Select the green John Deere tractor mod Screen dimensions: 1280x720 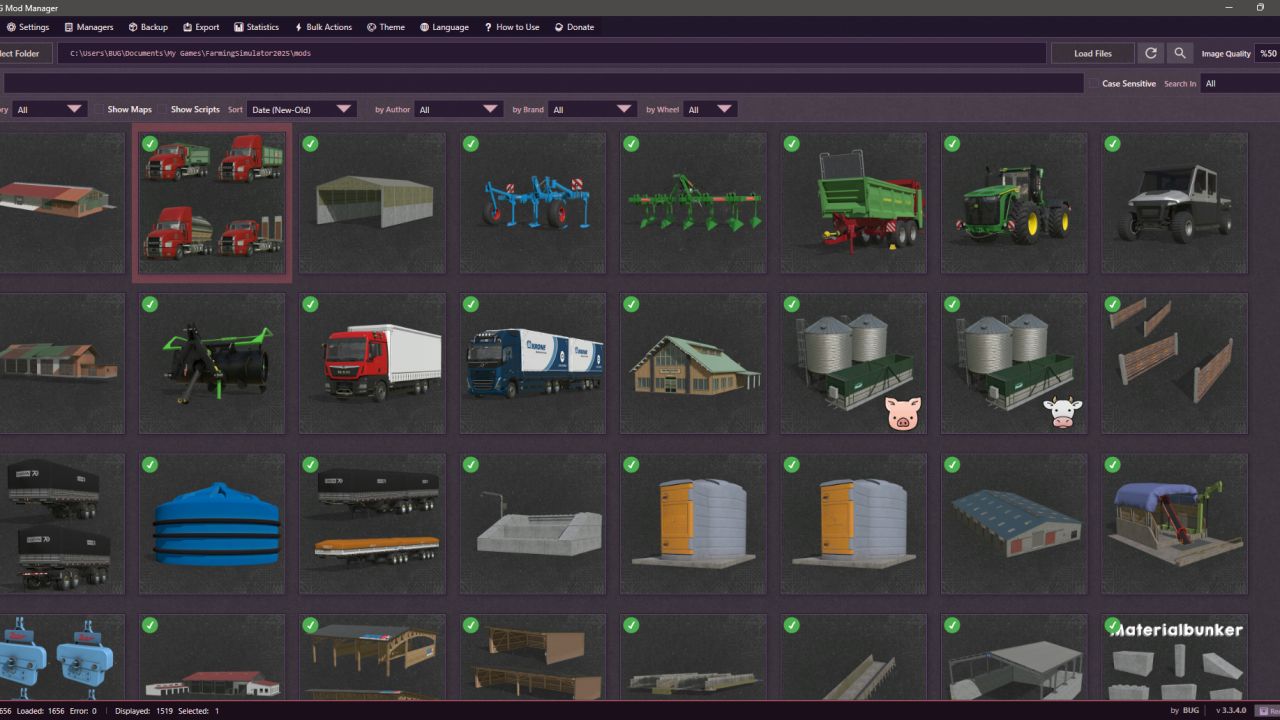(1014, 203)
